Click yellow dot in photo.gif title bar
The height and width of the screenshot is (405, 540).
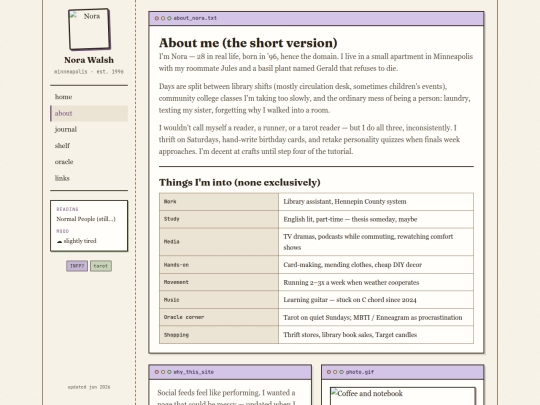point(335,372)
